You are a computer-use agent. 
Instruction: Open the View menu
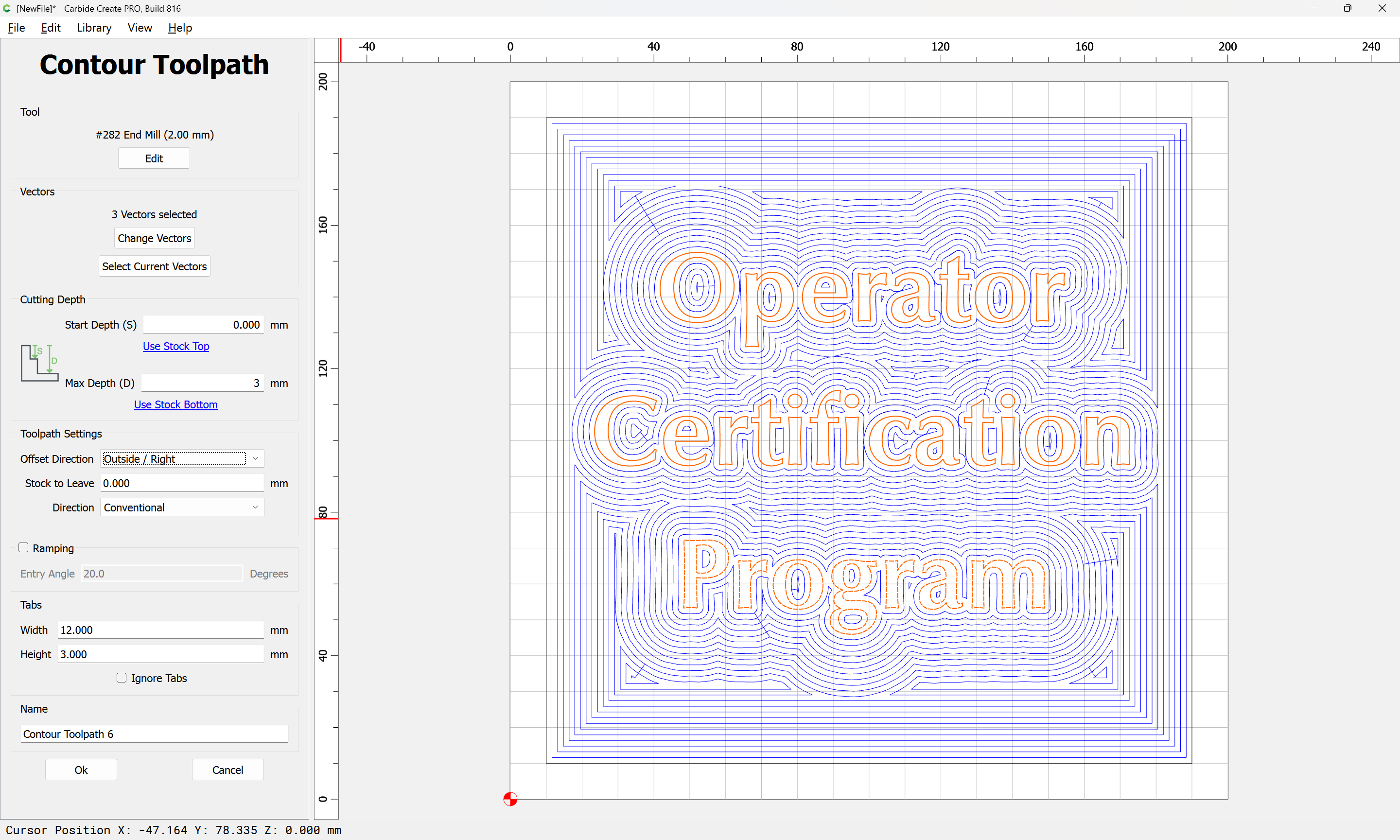point(140,28)
